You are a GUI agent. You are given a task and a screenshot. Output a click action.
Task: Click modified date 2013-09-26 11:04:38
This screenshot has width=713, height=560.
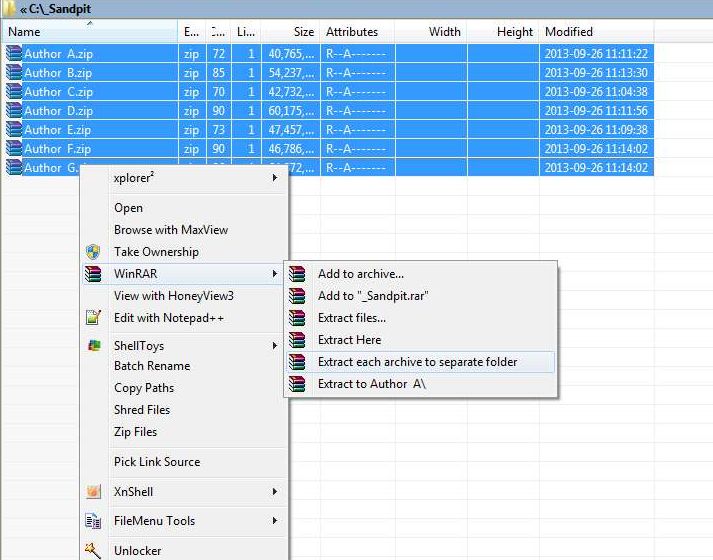pyautogui.click(x=596, y=92)
